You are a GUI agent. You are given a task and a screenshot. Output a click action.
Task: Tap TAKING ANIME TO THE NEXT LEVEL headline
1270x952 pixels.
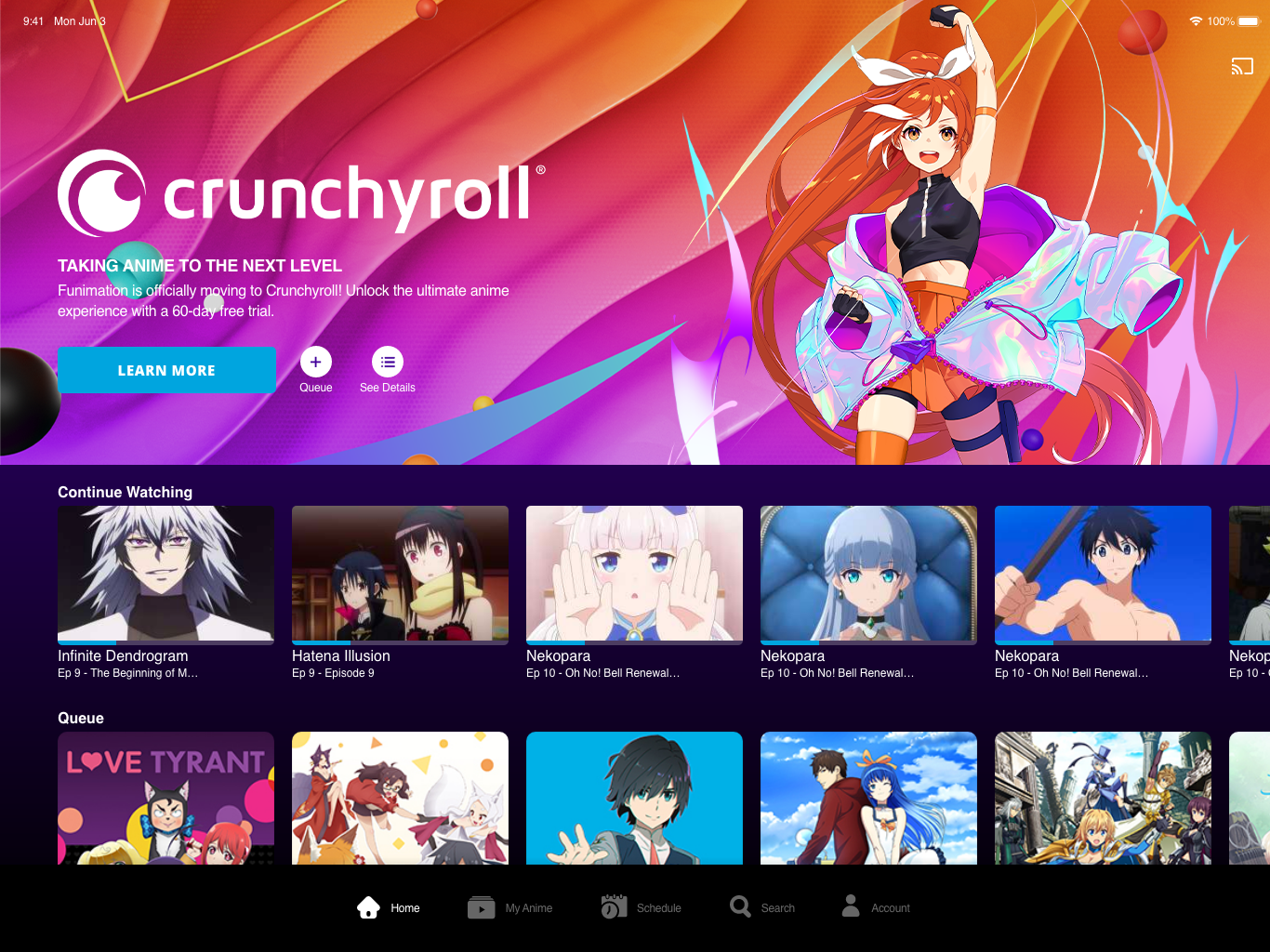click(x=200, y=266)
